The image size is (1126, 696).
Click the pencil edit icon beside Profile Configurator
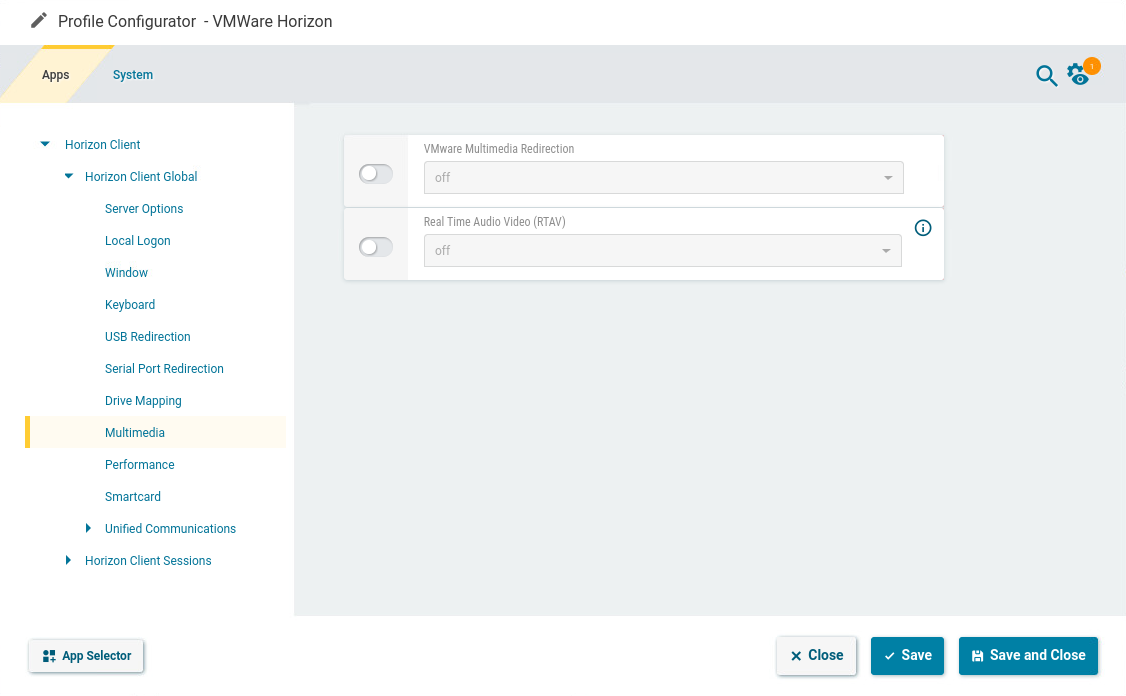(39, 20)
